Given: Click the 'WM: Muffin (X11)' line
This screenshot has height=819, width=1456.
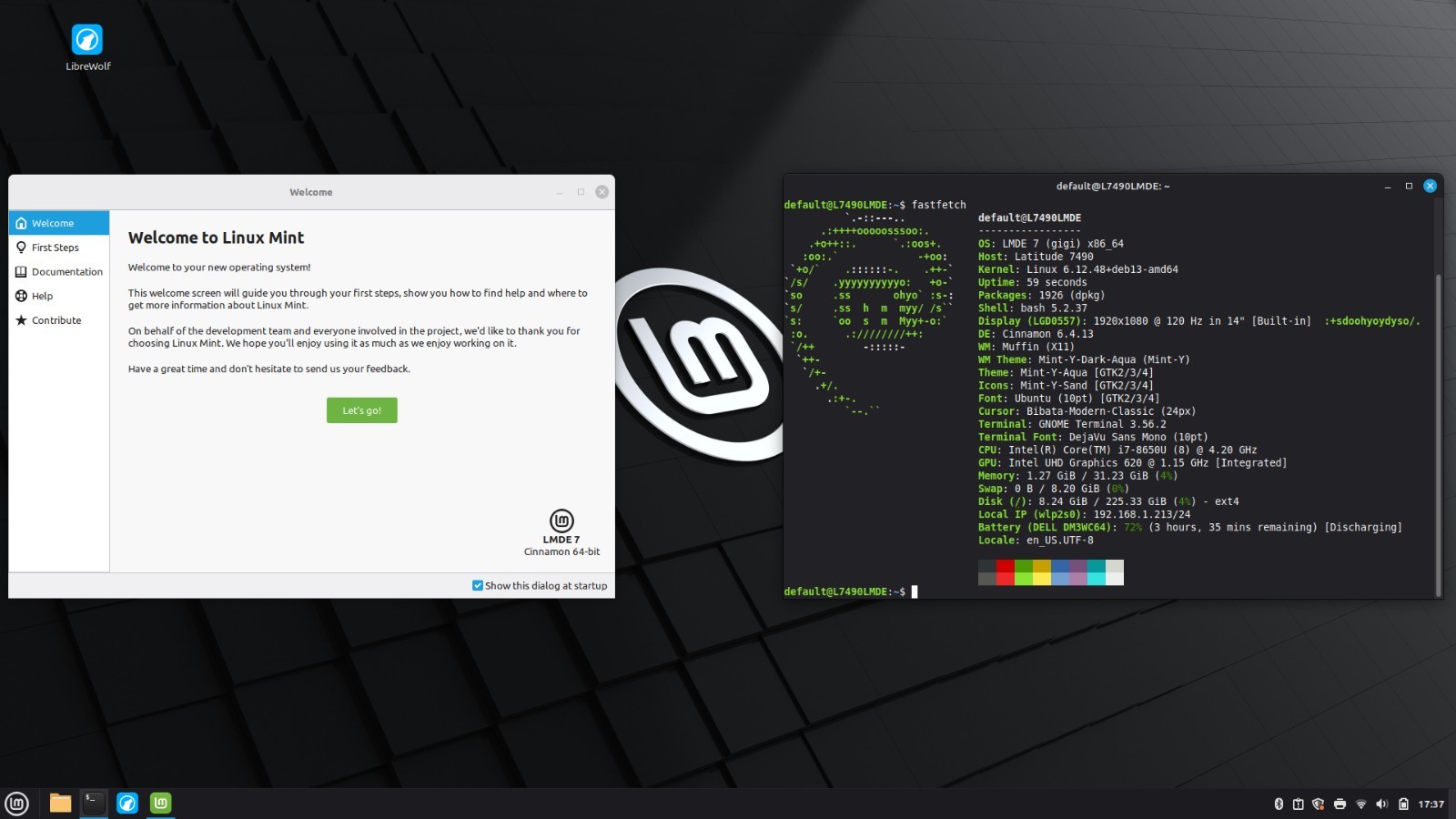Looking at the screenshot, I should point(1026,347).
